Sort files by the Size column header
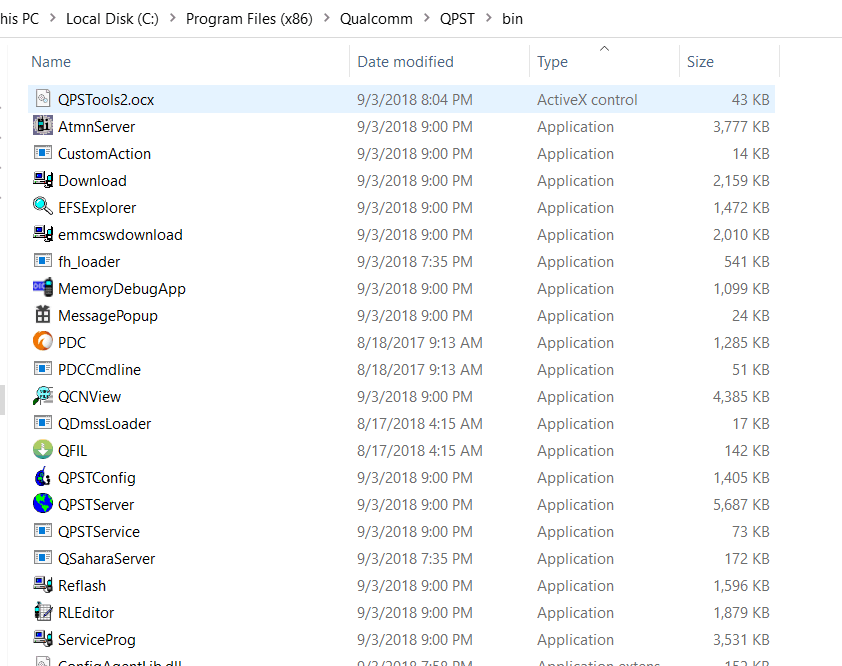The height and width of the screenshot is (666, 842). (x=701, y=61)
